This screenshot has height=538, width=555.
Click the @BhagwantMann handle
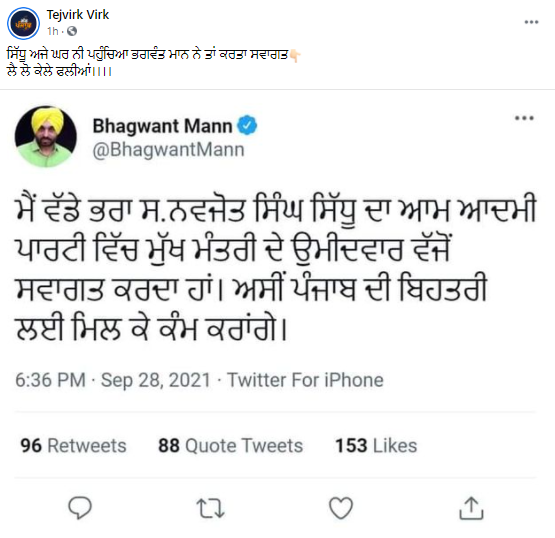(x=168, y=150)
